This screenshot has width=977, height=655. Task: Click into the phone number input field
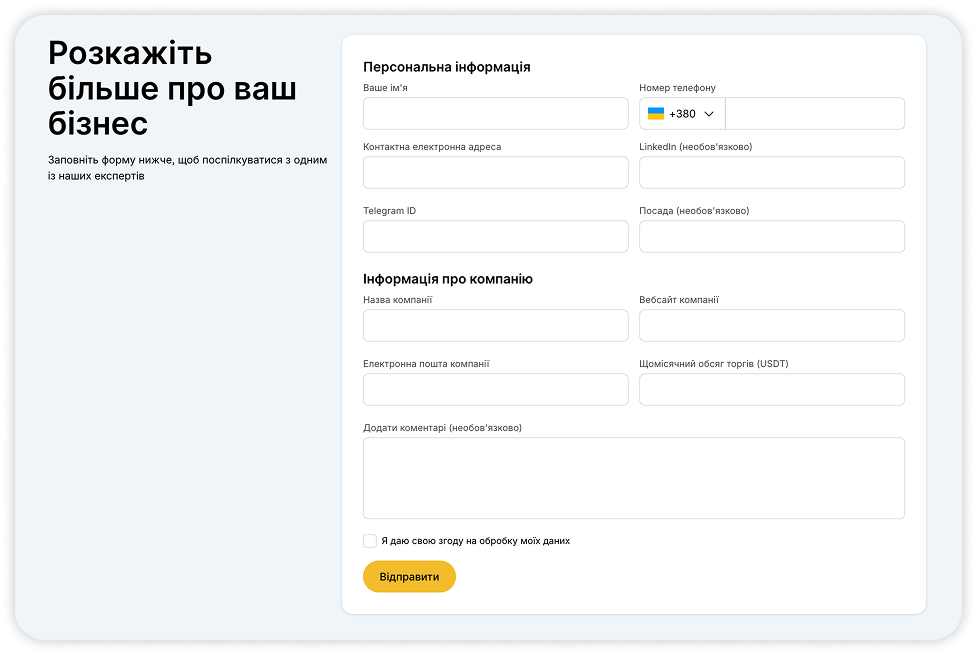[814, 114]
